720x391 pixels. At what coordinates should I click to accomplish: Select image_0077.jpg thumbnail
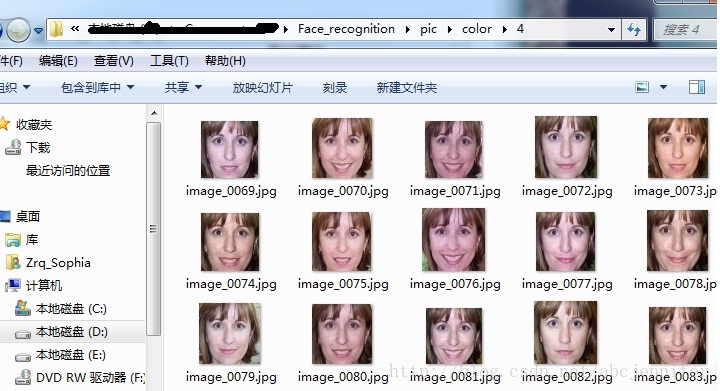566,241
